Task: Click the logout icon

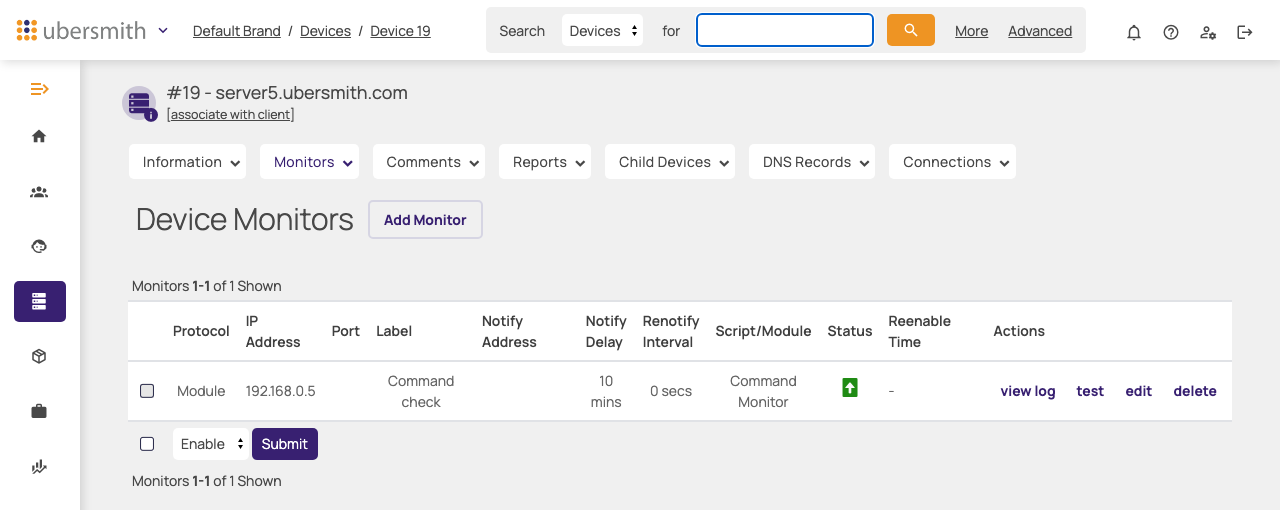Action: pos(1245,32)
